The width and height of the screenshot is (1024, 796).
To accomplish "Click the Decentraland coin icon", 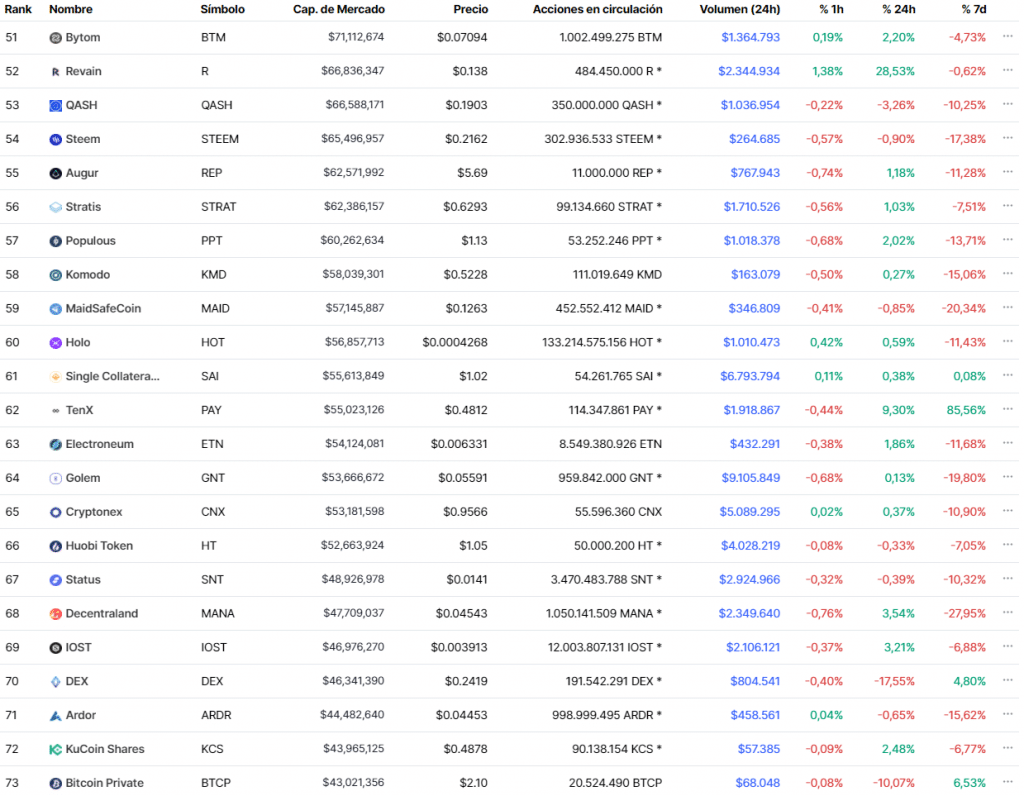I will tap(56, 614).
